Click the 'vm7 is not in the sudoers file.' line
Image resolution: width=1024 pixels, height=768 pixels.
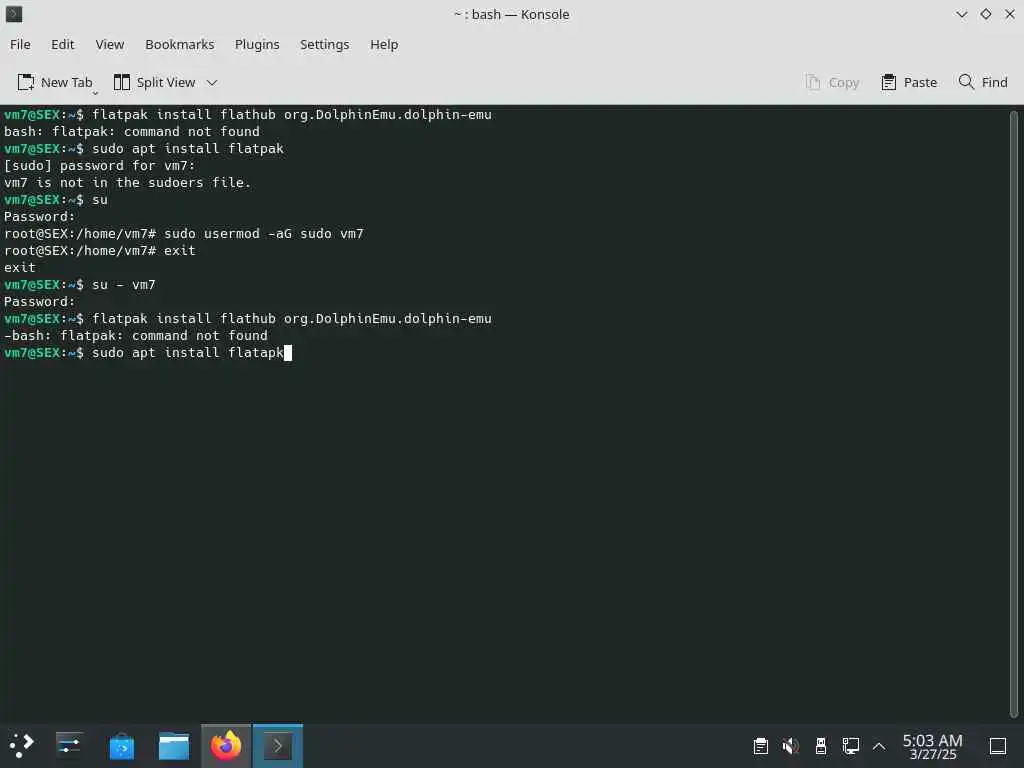127,183
